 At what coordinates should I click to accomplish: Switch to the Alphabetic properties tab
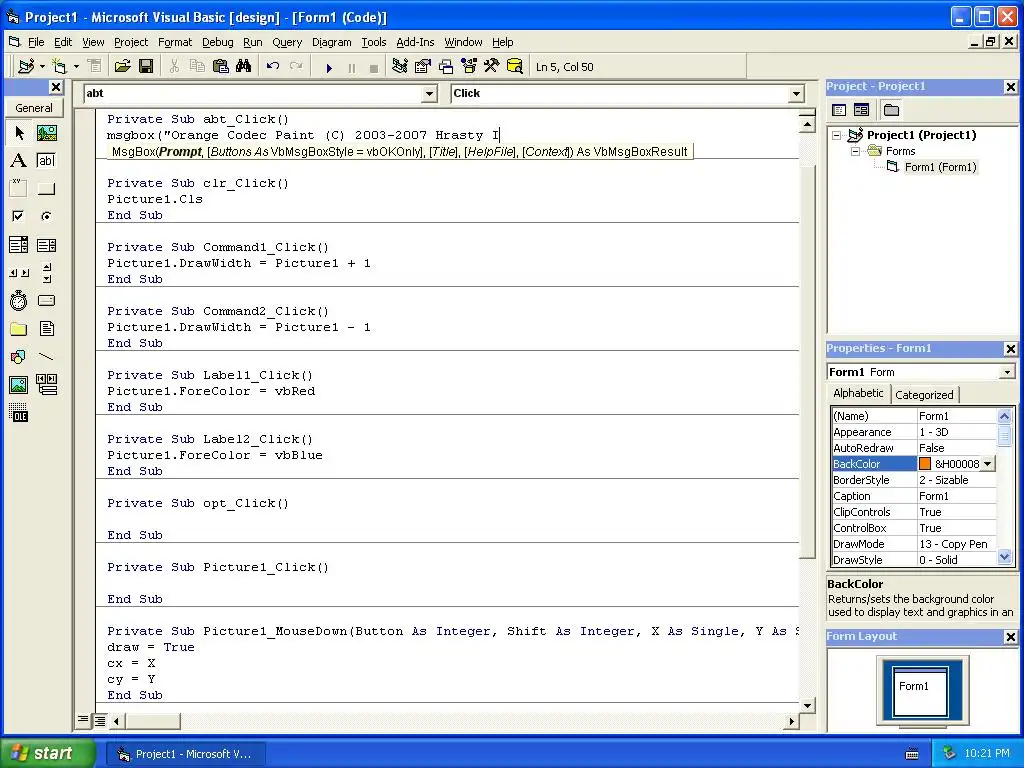coord(858,393)
